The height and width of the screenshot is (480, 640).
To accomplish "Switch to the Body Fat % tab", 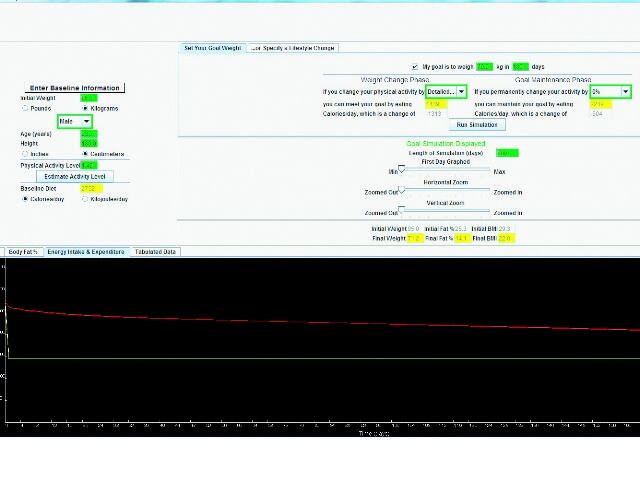I will 22,251.
